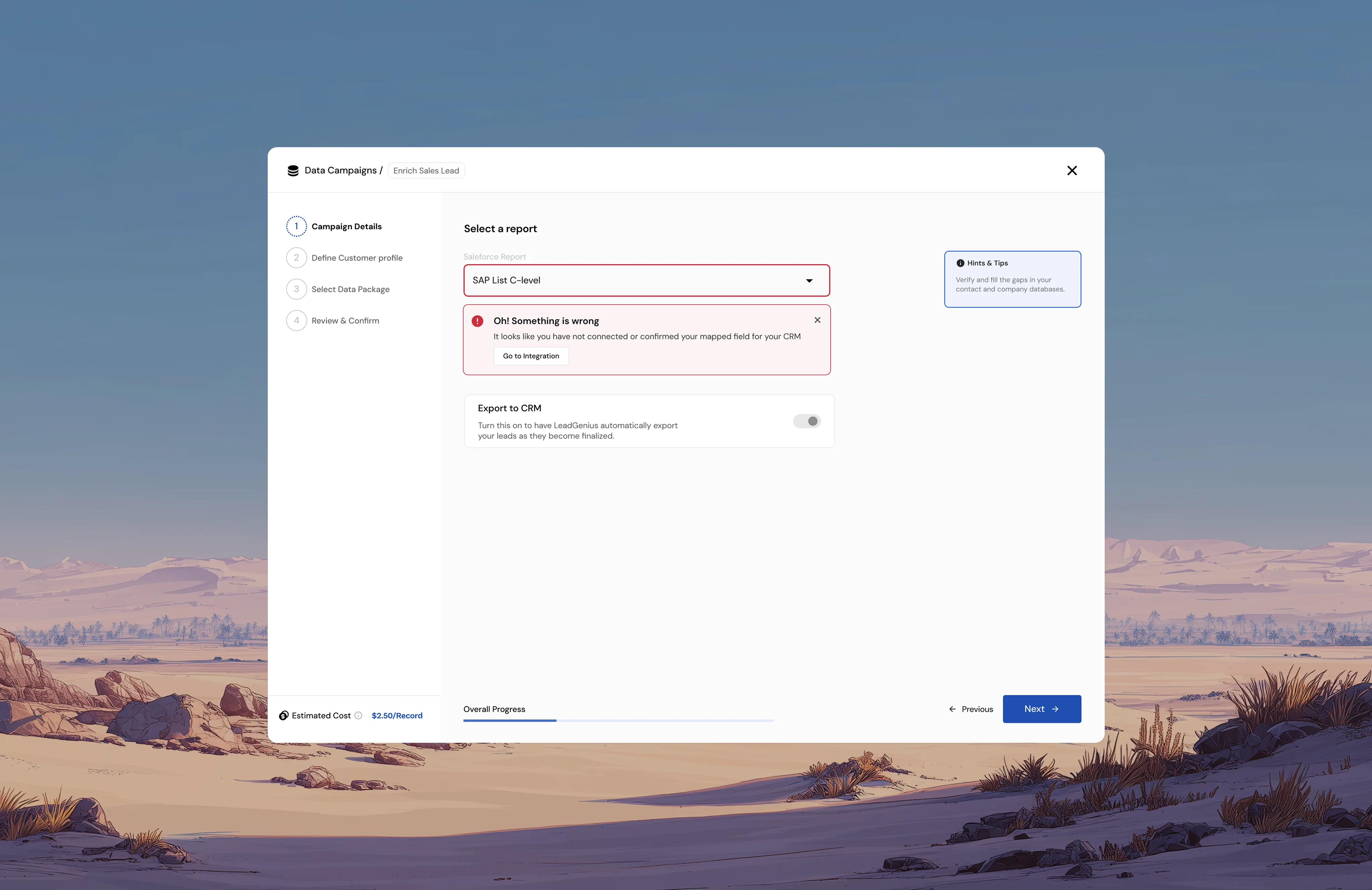Click the Overall Progress bar
This screenshot has width=1372, height=890.
click(x=618, y=720)
